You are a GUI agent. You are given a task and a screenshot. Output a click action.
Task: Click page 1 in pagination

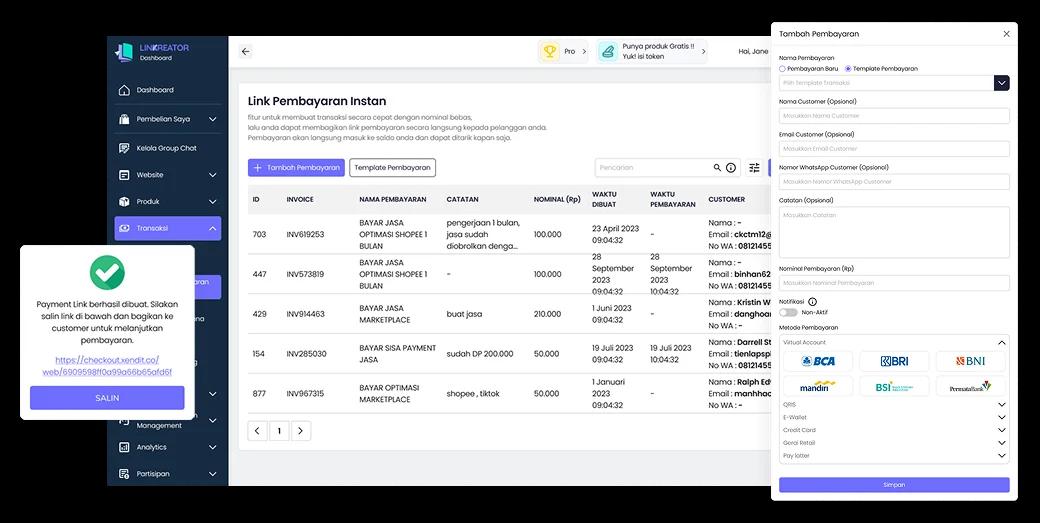(279, 431)
